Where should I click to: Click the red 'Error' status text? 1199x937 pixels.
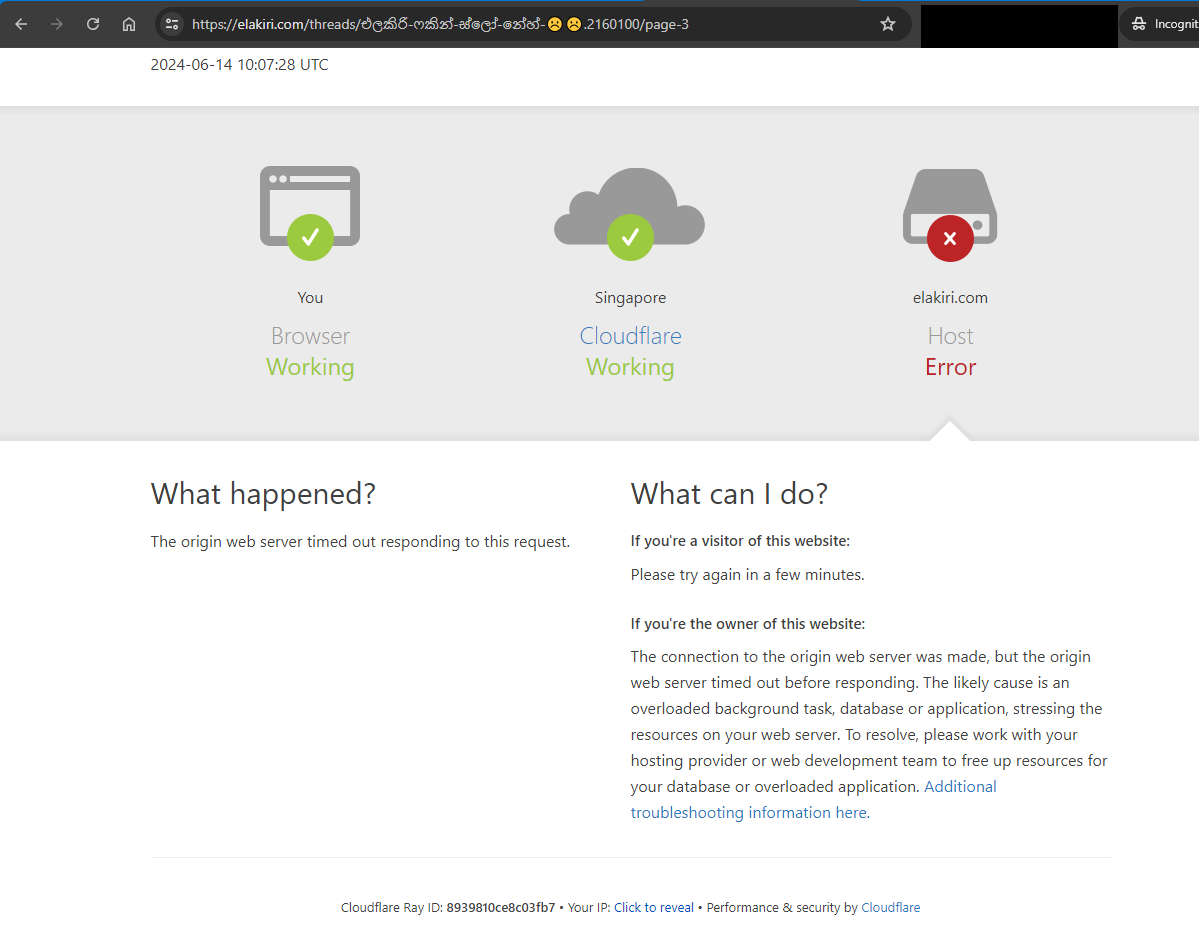coord(950,367)
